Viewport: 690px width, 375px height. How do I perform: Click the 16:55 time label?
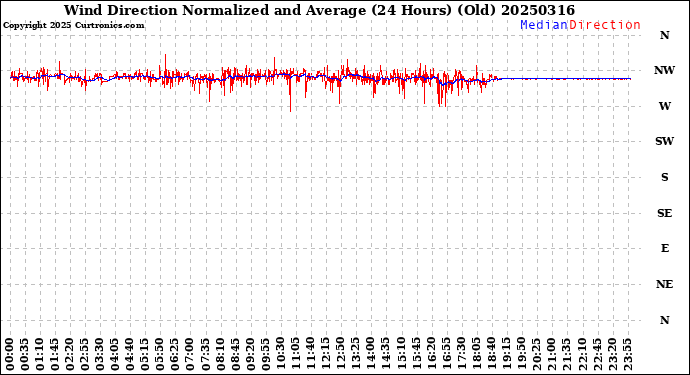pos(446,355)
